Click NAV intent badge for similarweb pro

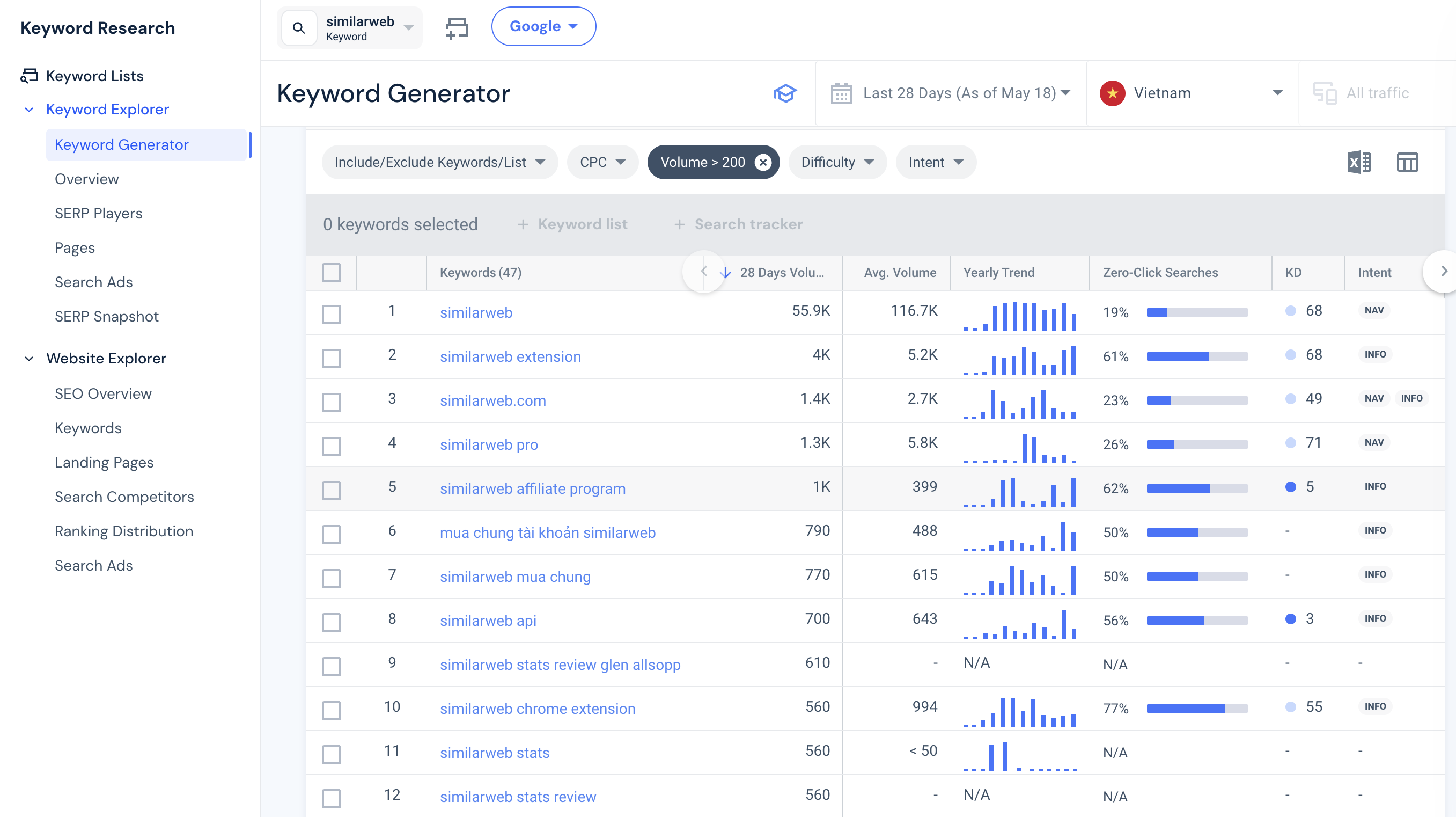(1374, 442)
